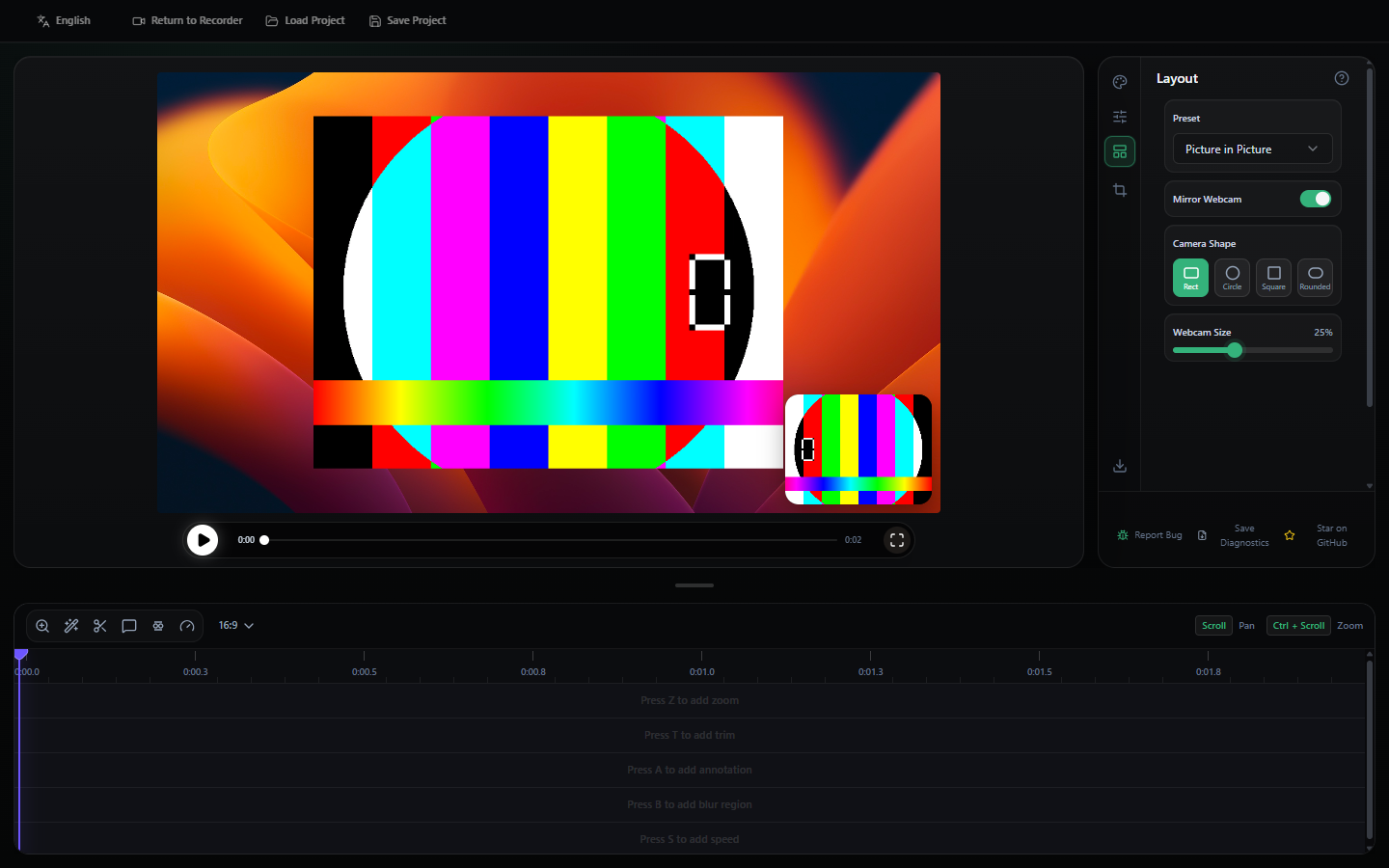Viewport: 1389px width, 868px height.
Task: Click the 0:00.5 timeline ruler mark
Action: pyautogui.click(x=365, y=671)
